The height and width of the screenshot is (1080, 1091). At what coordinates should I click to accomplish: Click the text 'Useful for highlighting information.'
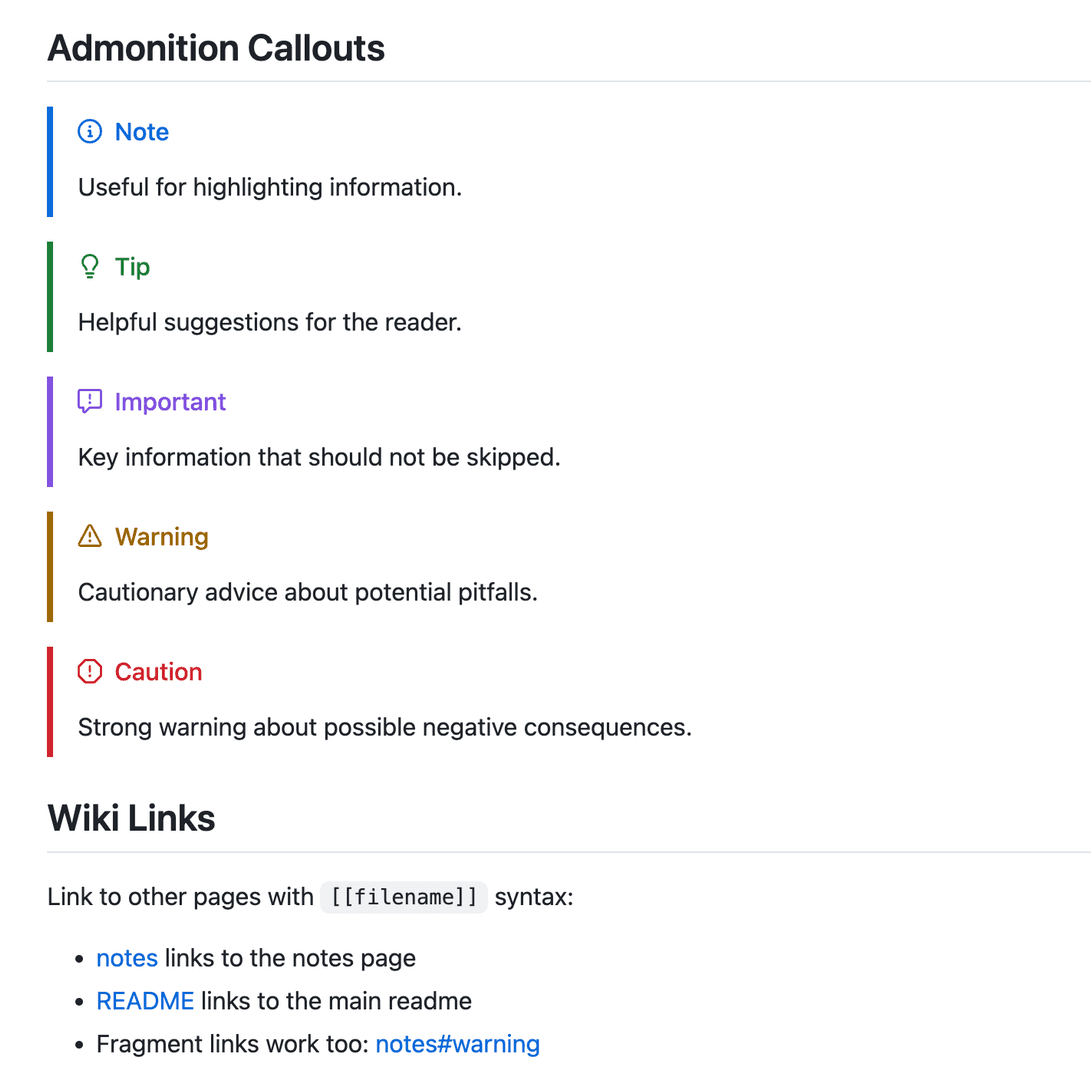point(270,187)
